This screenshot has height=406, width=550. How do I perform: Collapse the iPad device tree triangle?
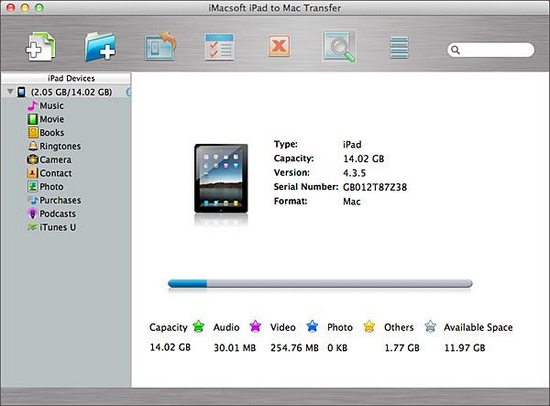tap(10, 92)
